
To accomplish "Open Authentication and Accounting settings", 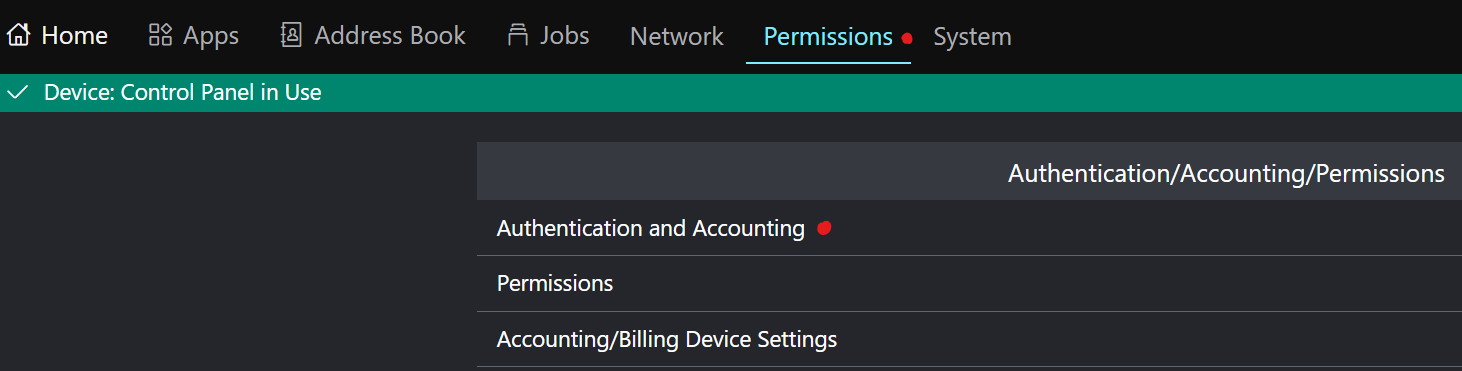I will click(x=969, y=228).
